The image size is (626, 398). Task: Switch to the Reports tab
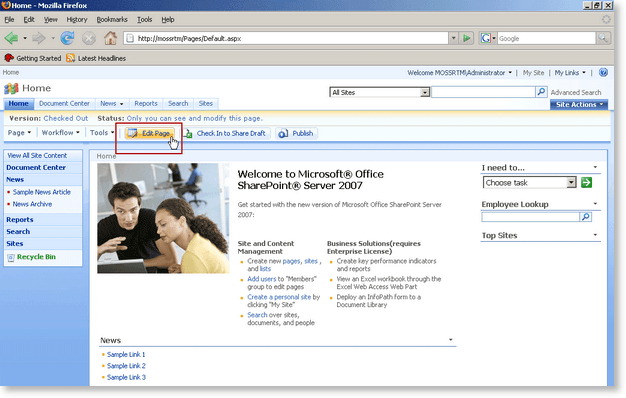tap(146, 104)
